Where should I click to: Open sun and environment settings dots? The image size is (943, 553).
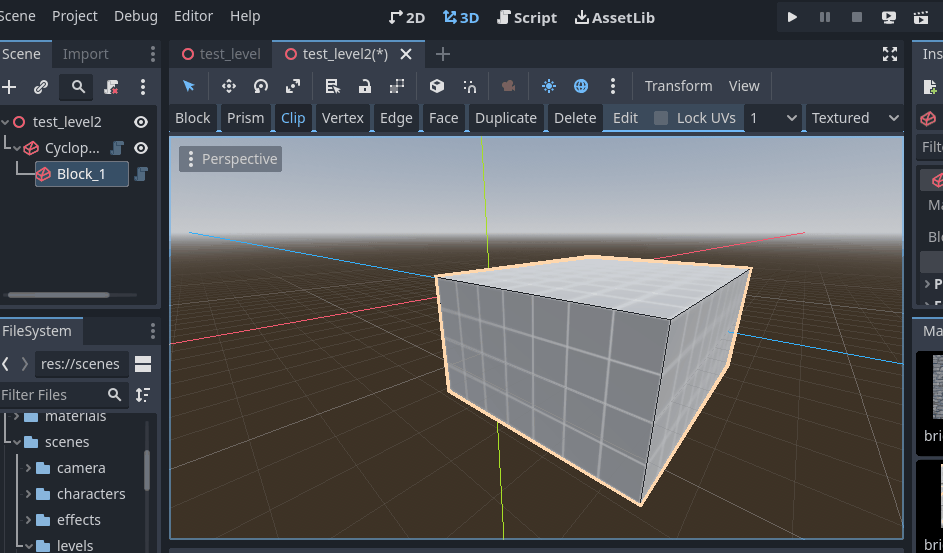click(x=613, y=86)
